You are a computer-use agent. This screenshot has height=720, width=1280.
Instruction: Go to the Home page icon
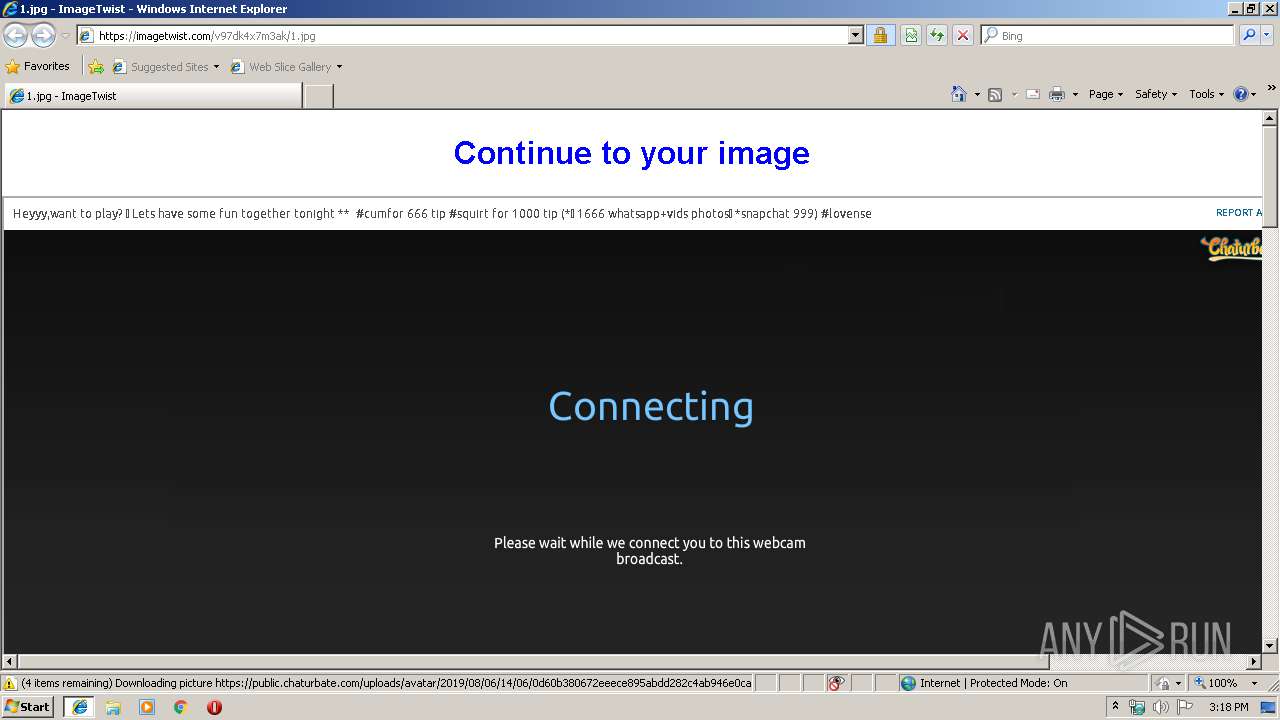point(959,94)
